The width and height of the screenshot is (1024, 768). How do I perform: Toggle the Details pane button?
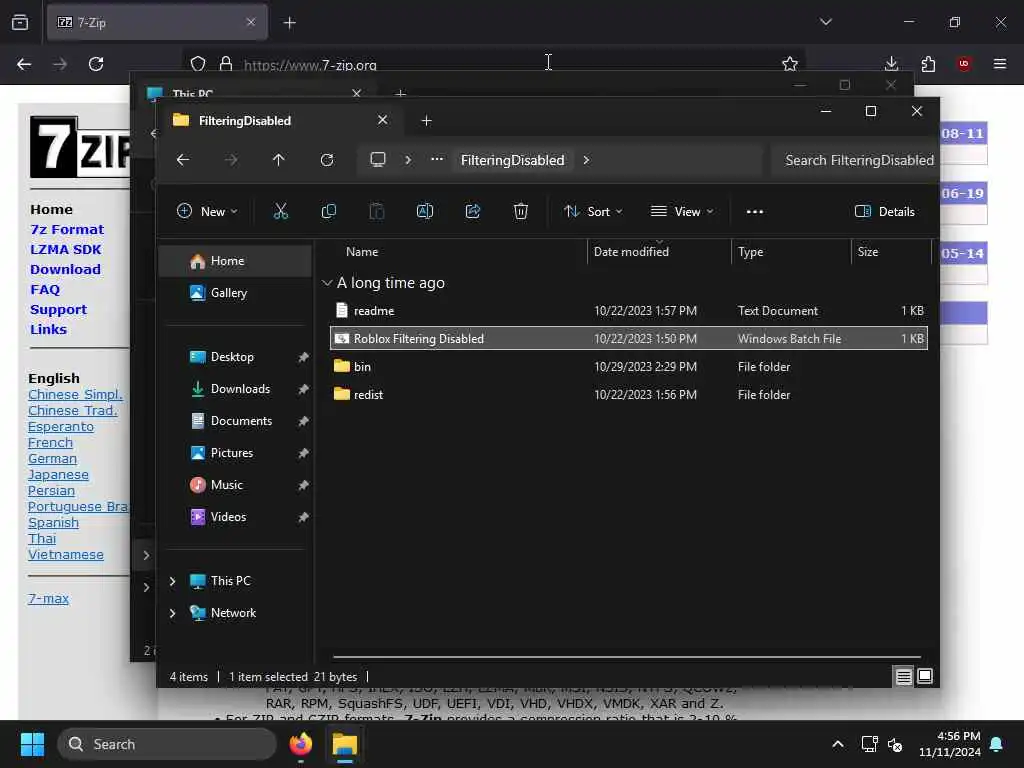coord(885,212)
